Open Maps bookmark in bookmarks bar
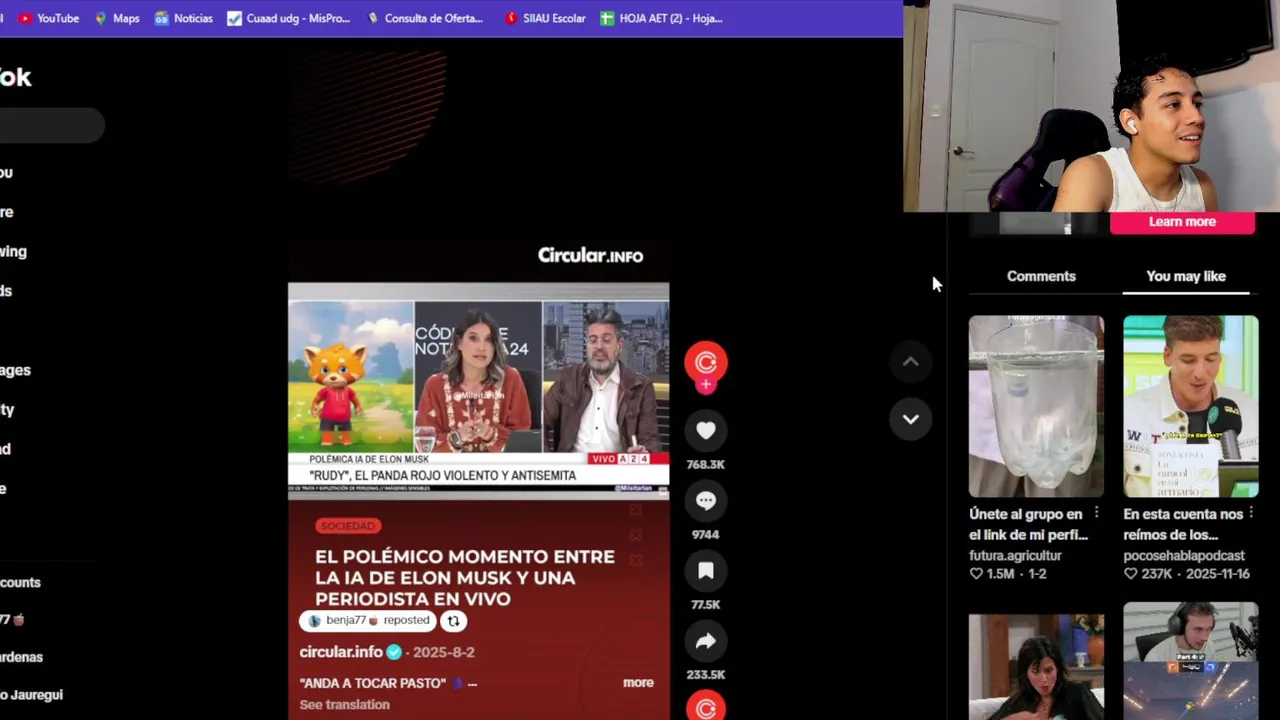Viewport: 1280px width, 720px height. (117, 18)
